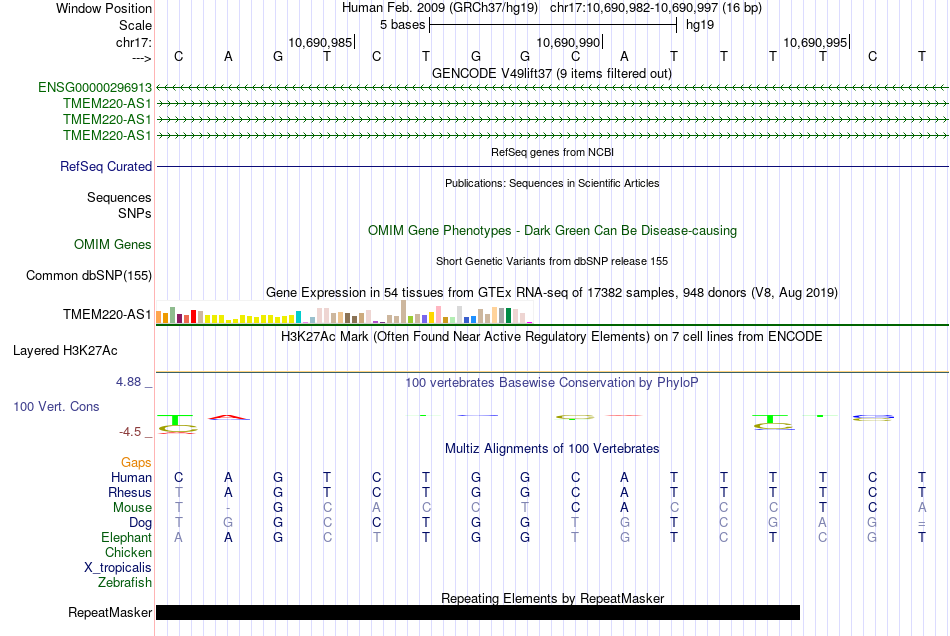Open OMIM Gene Phenotypes title text
950x636 pixels.
[x=552, y=231]
